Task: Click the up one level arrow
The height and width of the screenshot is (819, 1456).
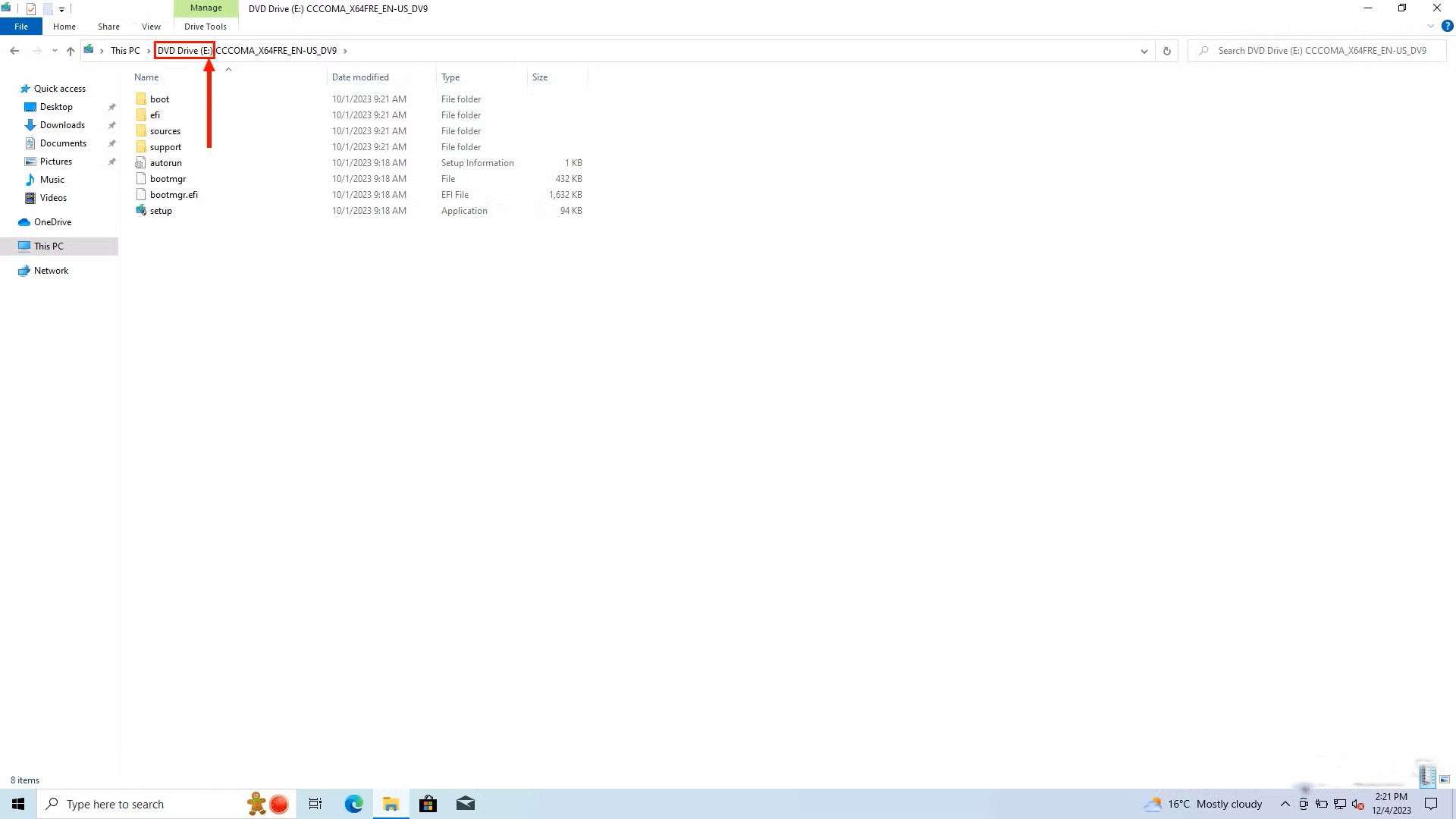Action: click(70, 51)
